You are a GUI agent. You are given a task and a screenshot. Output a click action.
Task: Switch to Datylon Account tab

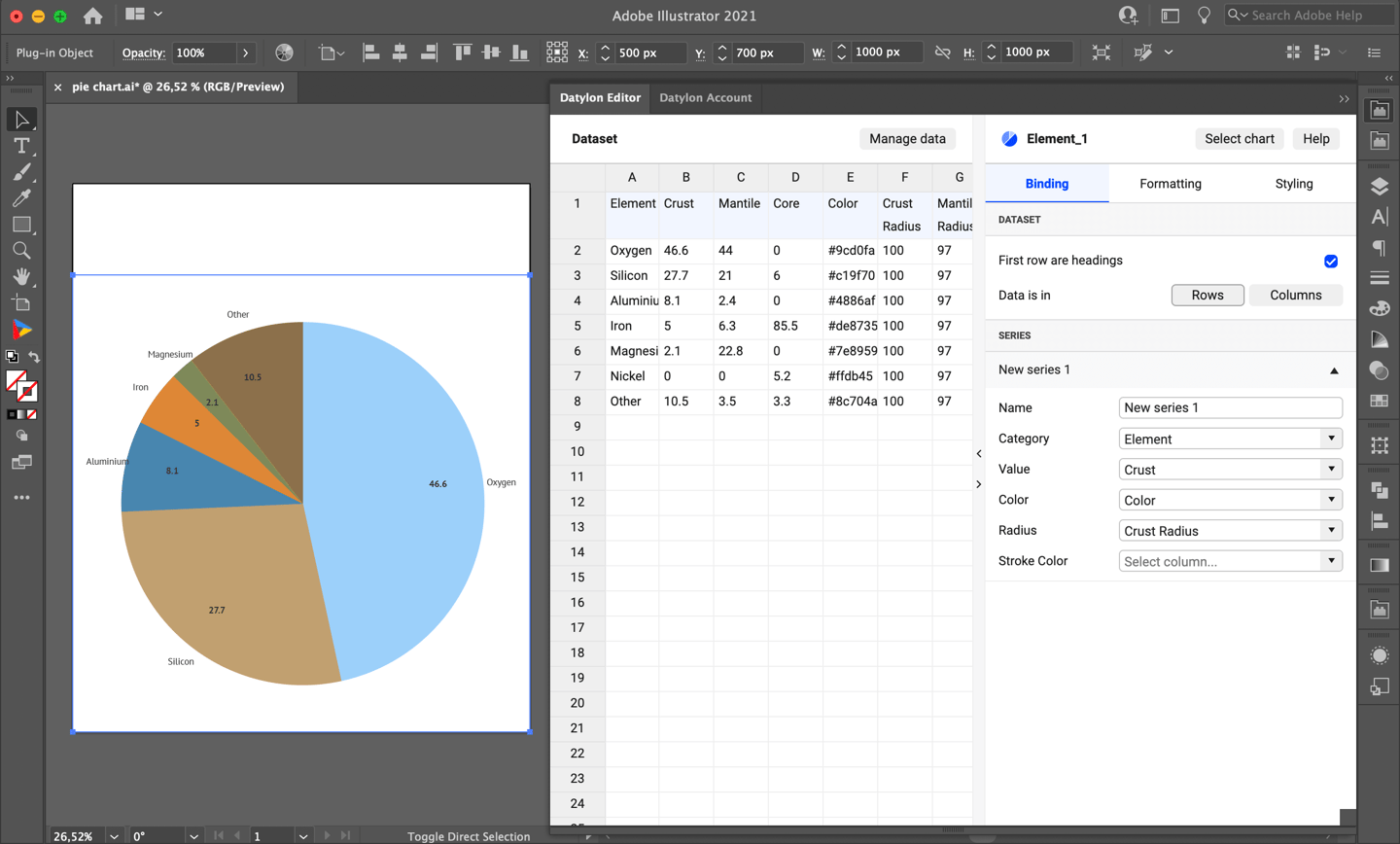(x=705, y=97)
